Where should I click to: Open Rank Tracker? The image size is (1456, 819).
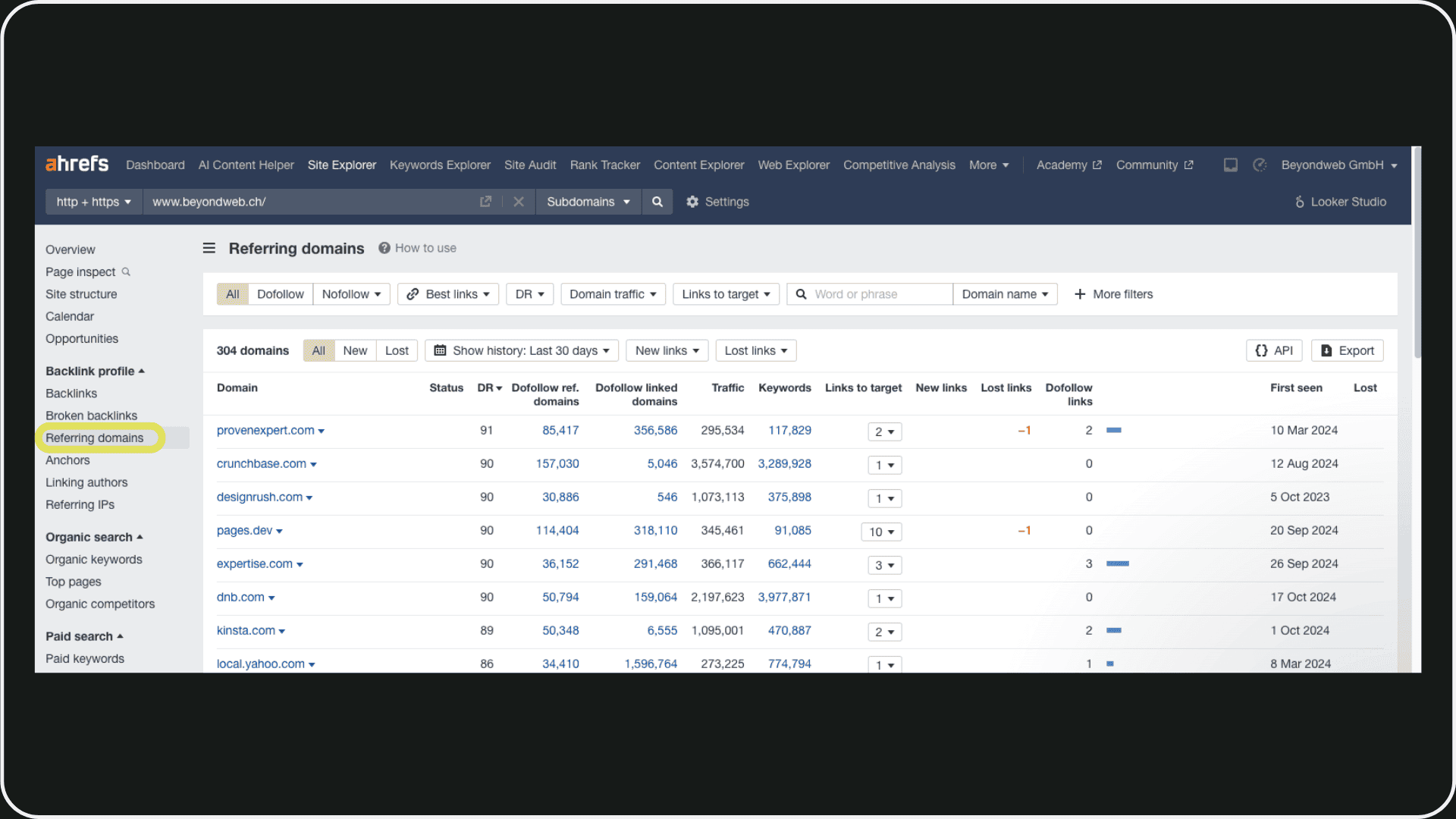tap(605, 165)
